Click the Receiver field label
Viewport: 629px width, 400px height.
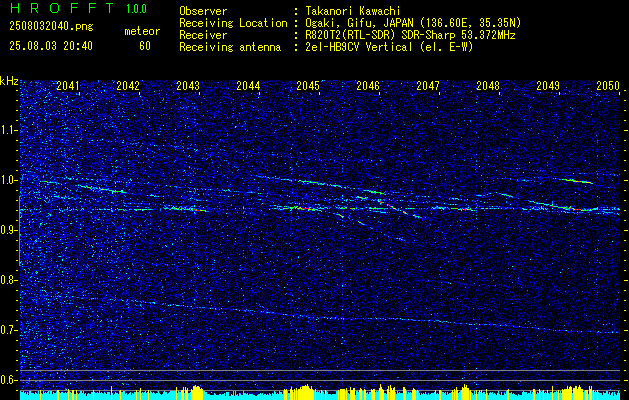coord(203,35)
